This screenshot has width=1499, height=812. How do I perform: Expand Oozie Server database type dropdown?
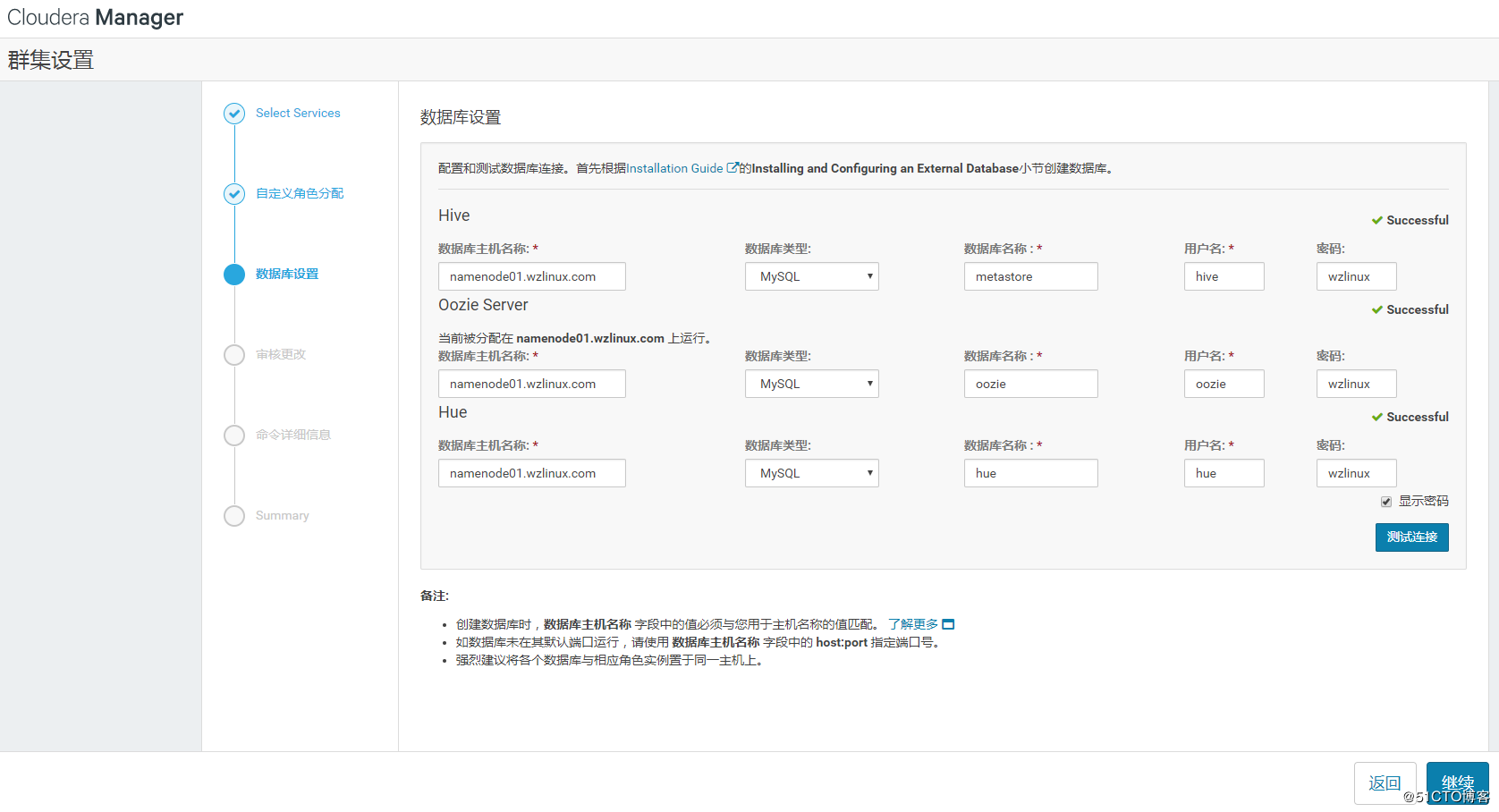[811, 384]
